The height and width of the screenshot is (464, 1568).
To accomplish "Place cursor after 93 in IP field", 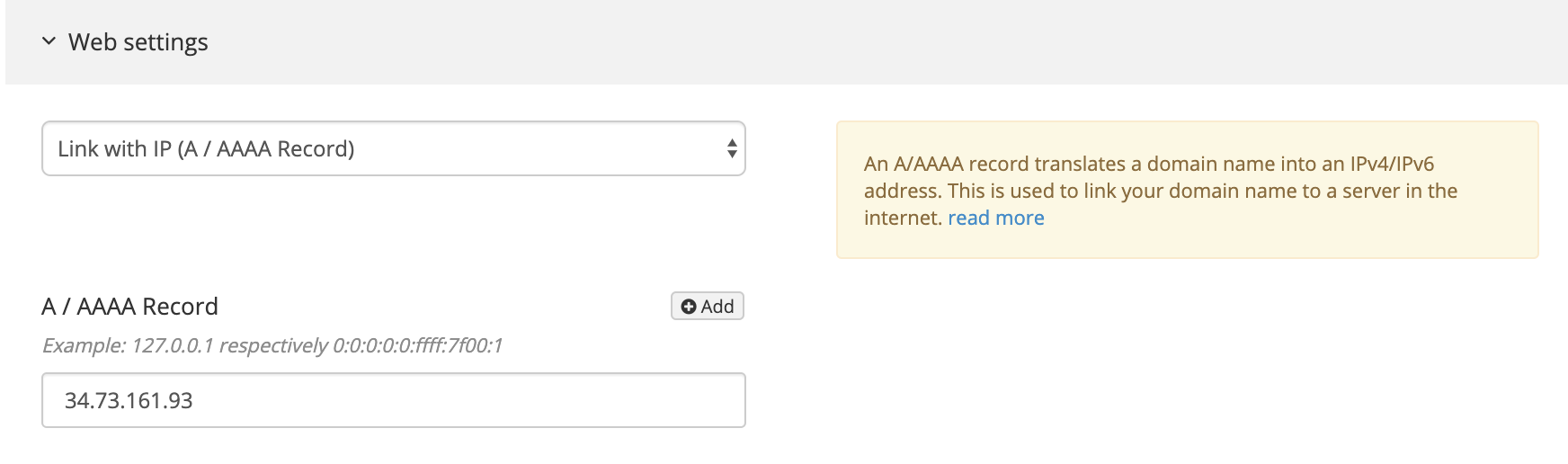I will [195, 400].
